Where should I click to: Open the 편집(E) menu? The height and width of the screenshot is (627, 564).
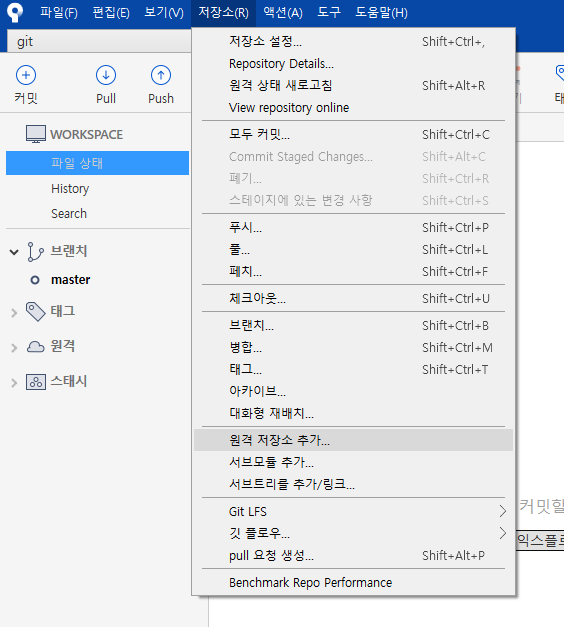point(111,13)
